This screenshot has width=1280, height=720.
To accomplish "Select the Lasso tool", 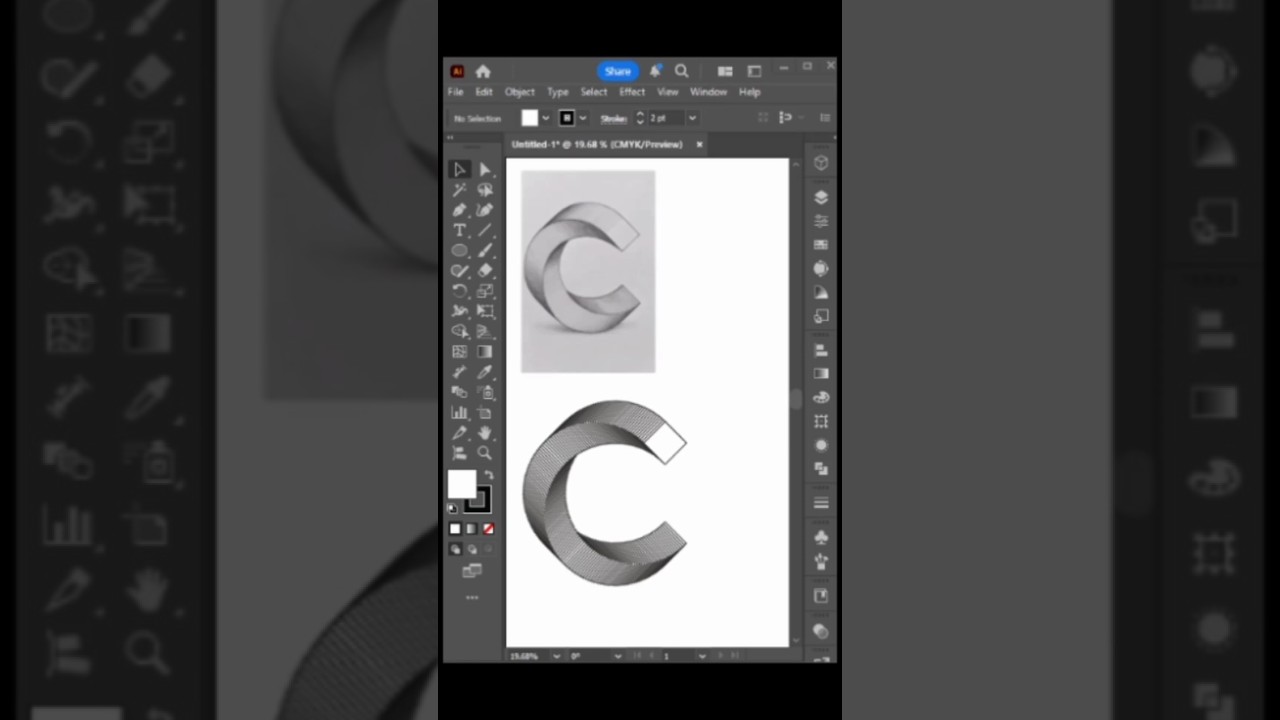I will point(485,190).
